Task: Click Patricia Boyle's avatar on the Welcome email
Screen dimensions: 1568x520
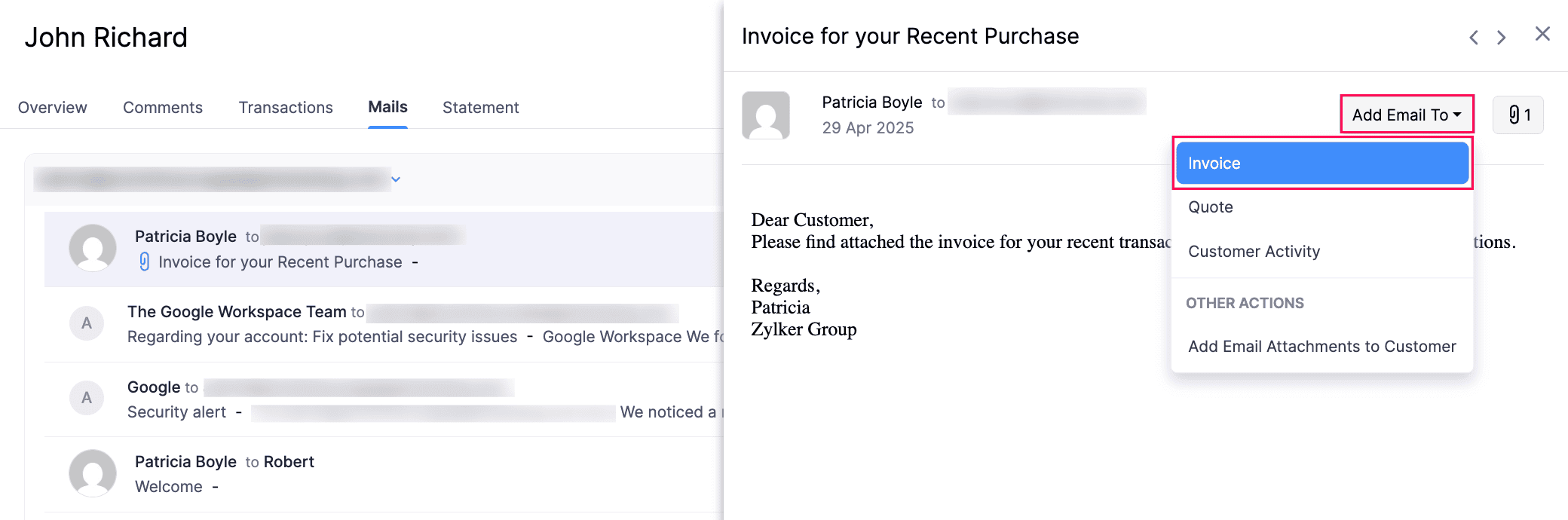Action: pos(91,473)
